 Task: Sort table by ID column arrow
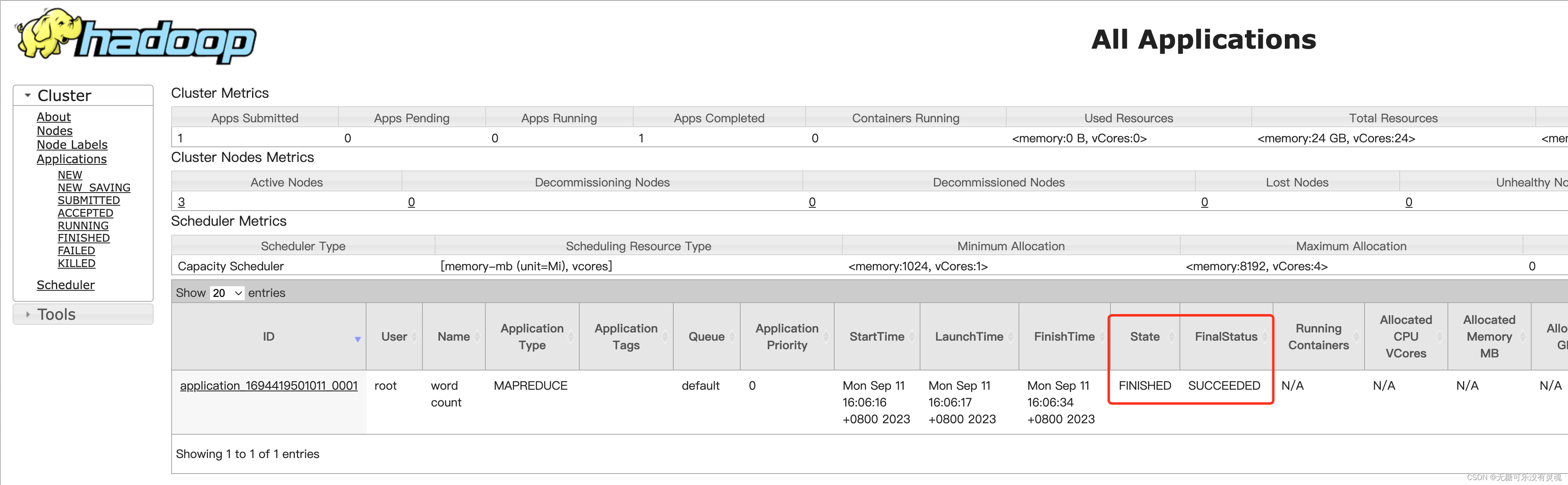(x=357, y=339)
